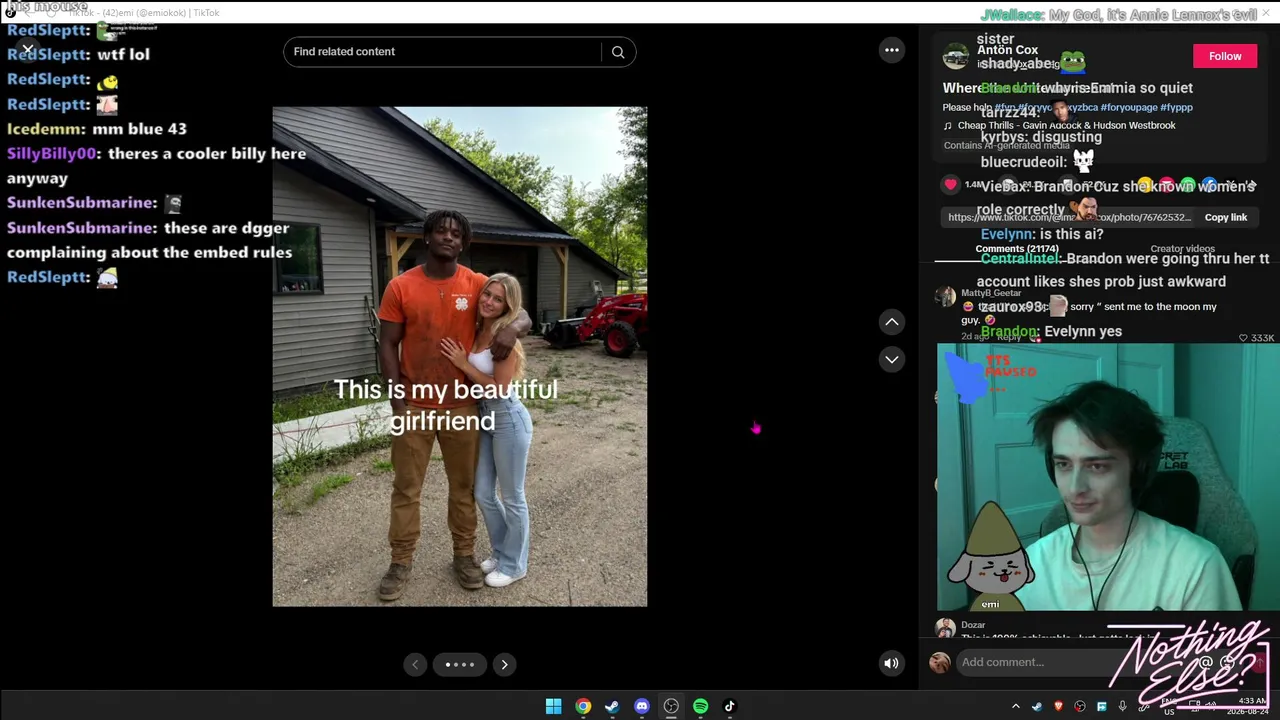Image resolution: width=1280 pixels, height=720 pixels.
Task: Show the next photo in the carousel
Action: coord(504,664)
